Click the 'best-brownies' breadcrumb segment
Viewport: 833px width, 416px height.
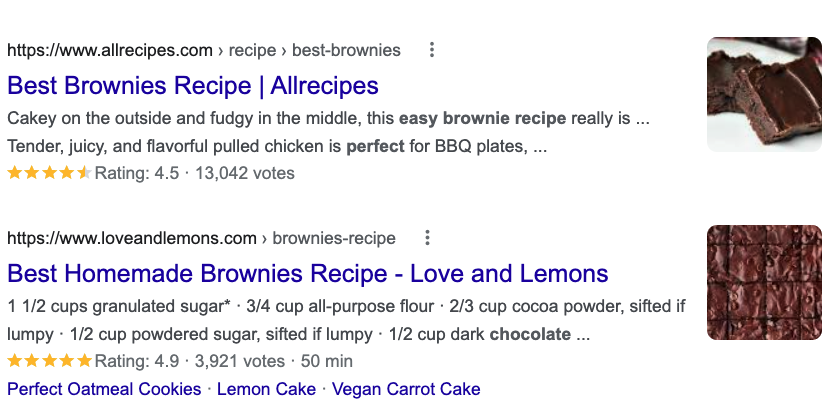[x=346, y=50]
